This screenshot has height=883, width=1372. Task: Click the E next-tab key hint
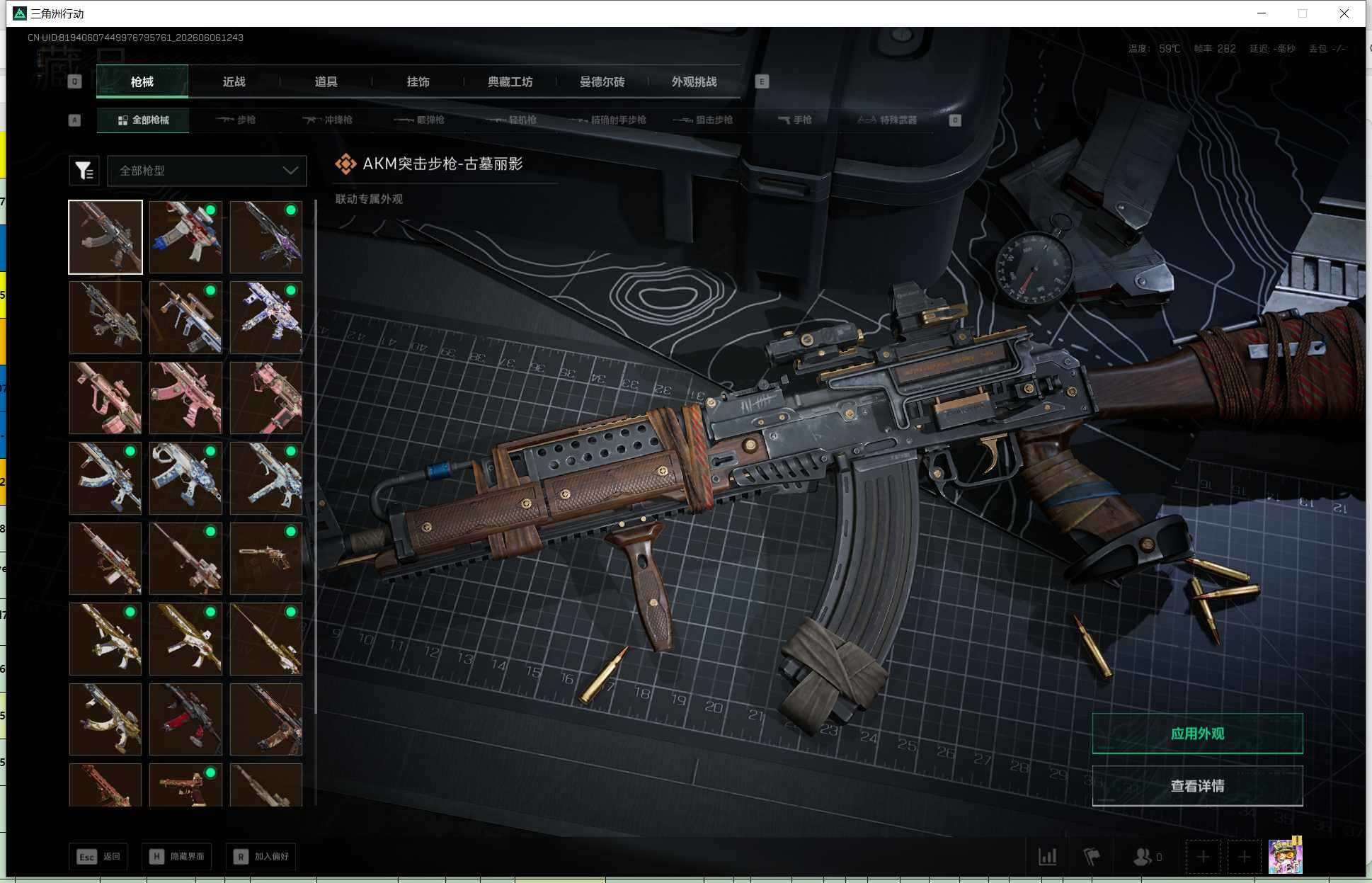click(762, 81)
